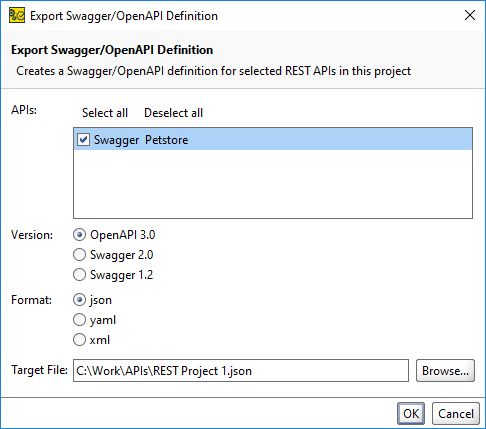Choose Swagger 2.0 version radio button
Image resolution: width=486 pixels, height=429 pixels.
pyautogui.click(x=79, y=255)
